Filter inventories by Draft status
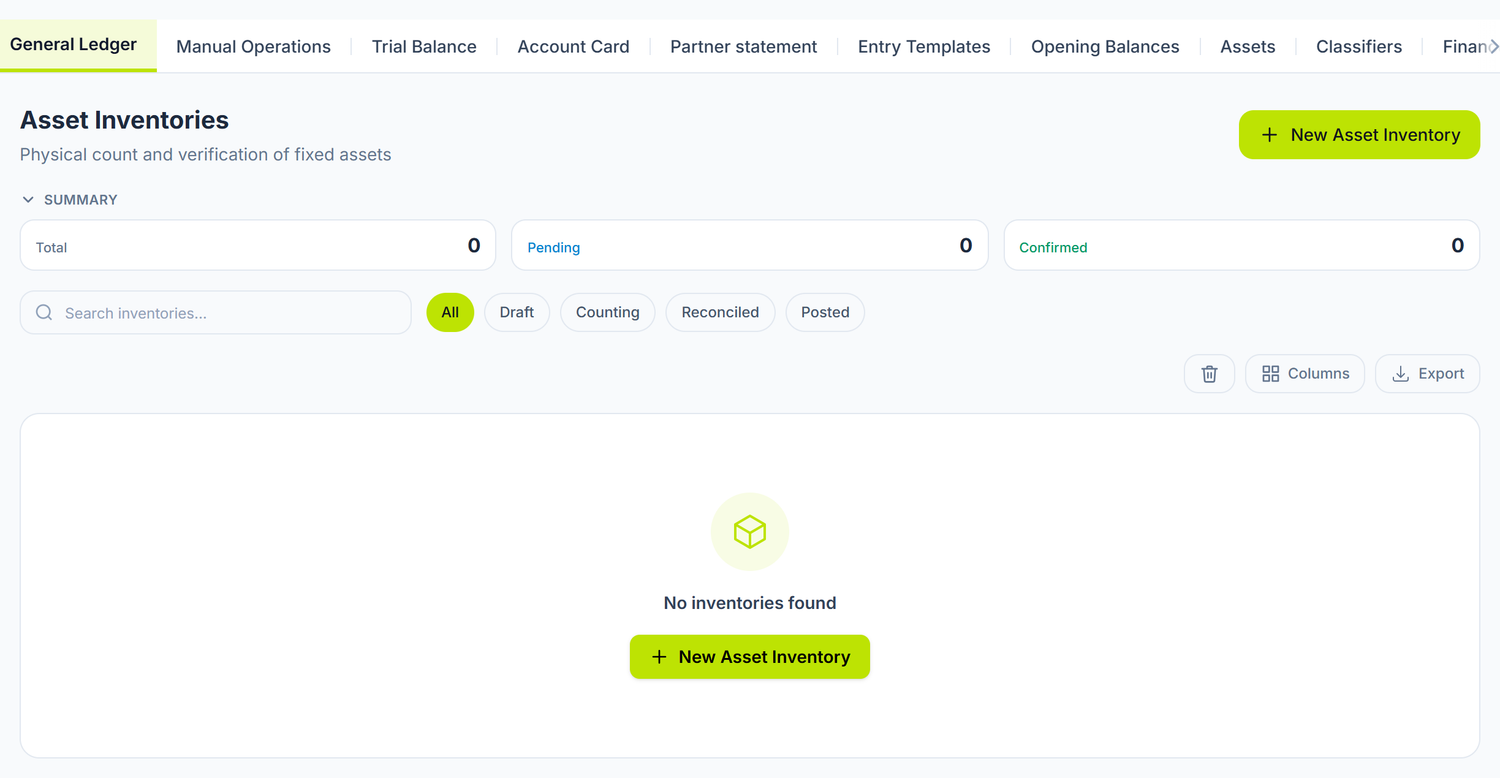The width and height of the screenshot is (1500, 778). 517,312
